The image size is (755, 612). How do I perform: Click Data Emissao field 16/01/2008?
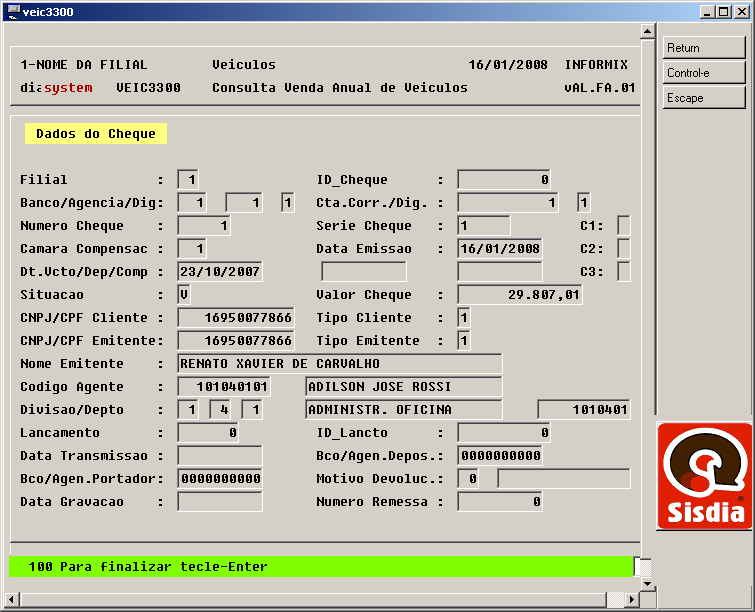[x=500, y=248]
